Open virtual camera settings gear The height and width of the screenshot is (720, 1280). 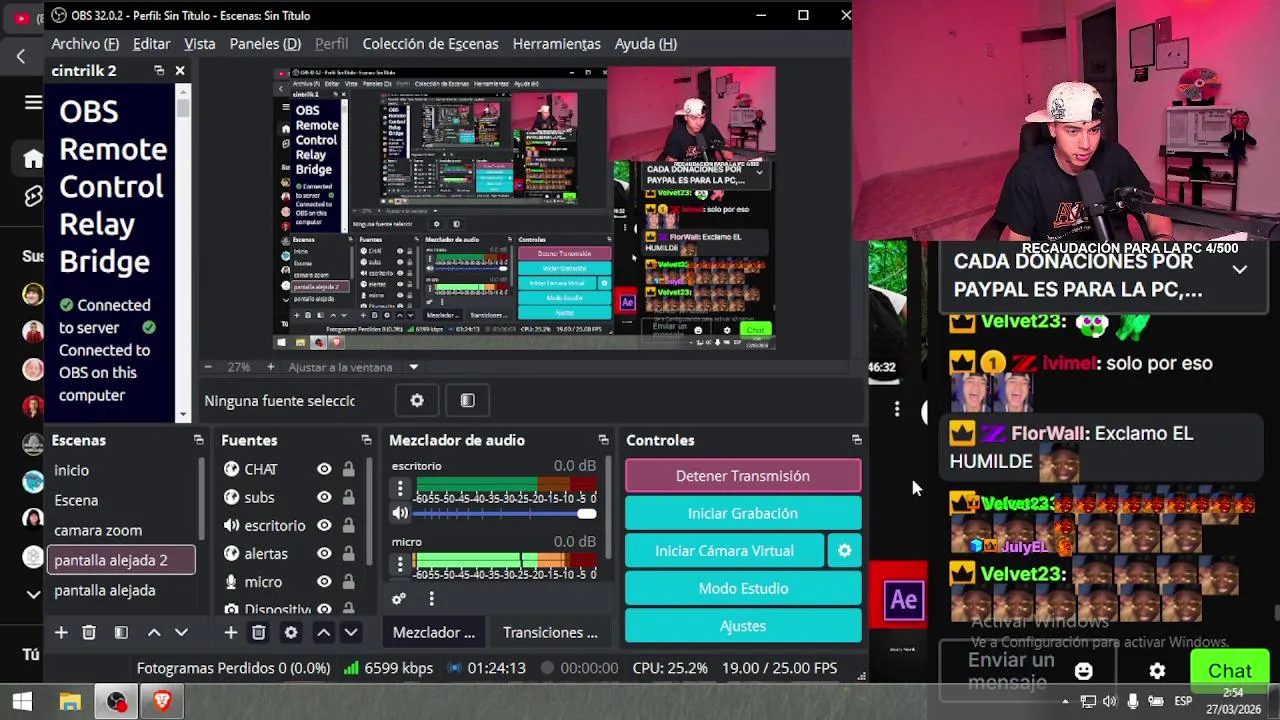(x=844, y=551)
